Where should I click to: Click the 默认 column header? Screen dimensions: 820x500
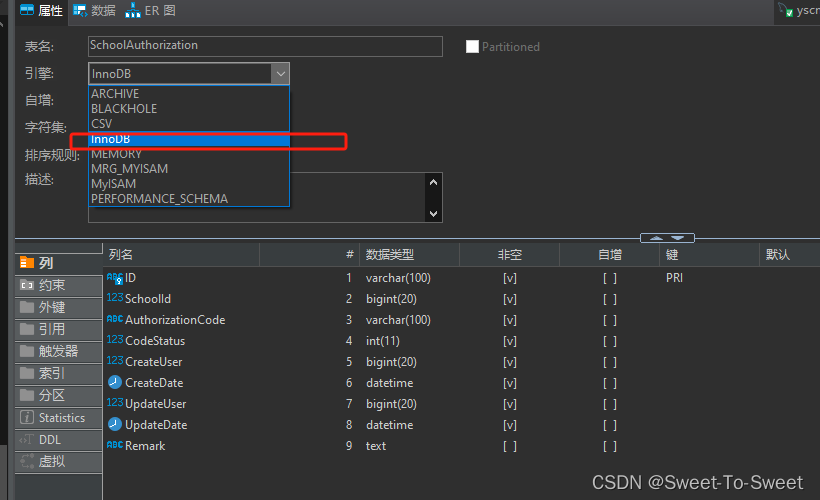pyautogui.click(x=790, y=255)
